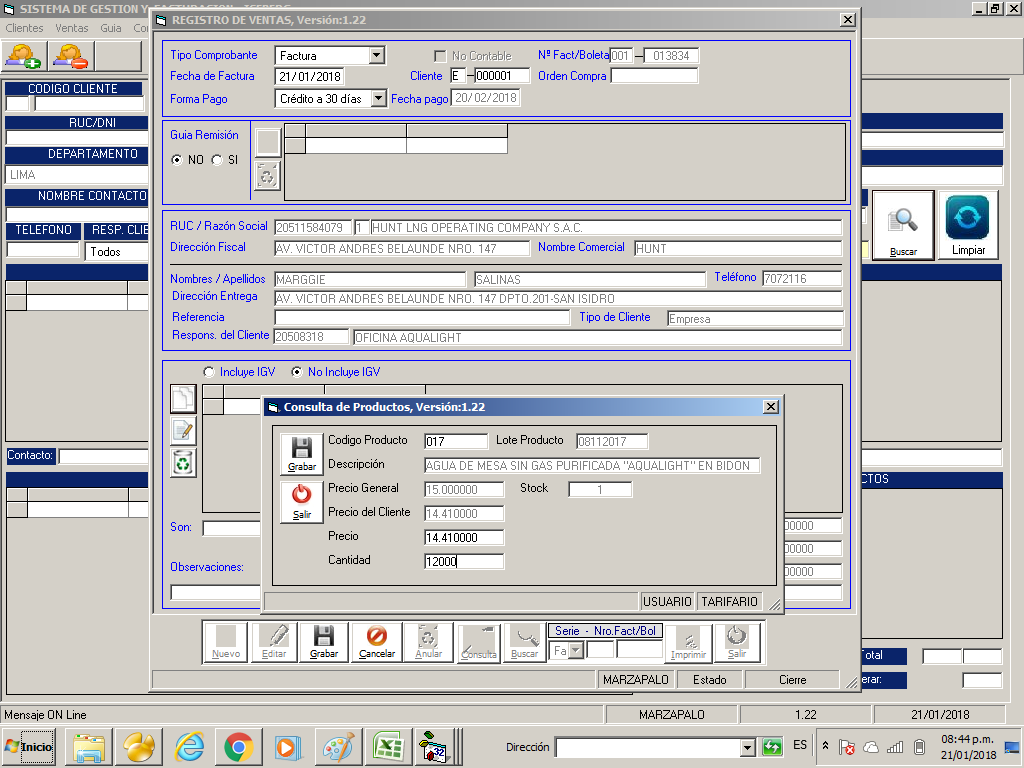Click the Cancelar button in the bottom toolbar
Viewport: 1024px width, 768px height.
377,642
